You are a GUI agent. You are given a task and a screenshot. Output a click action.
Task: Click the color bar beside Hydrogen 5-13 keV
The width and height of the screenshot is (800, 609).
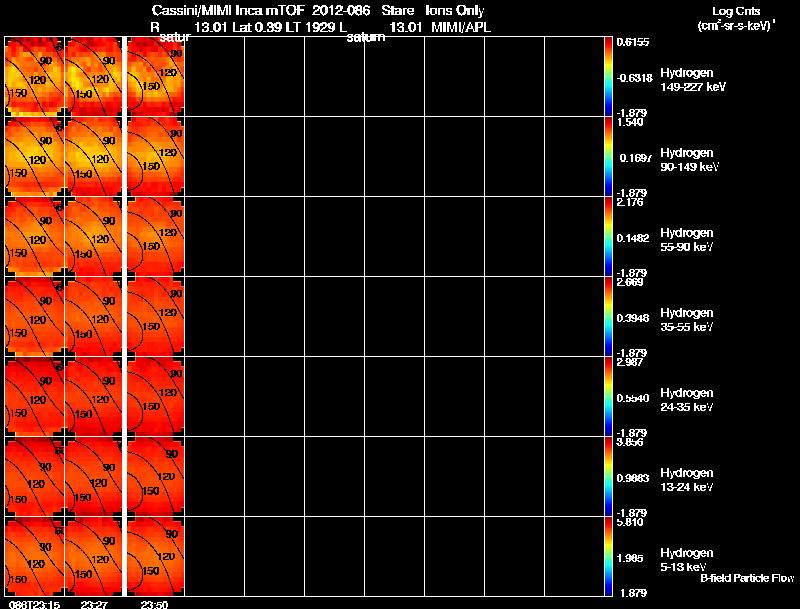click(x=608, y=556)
